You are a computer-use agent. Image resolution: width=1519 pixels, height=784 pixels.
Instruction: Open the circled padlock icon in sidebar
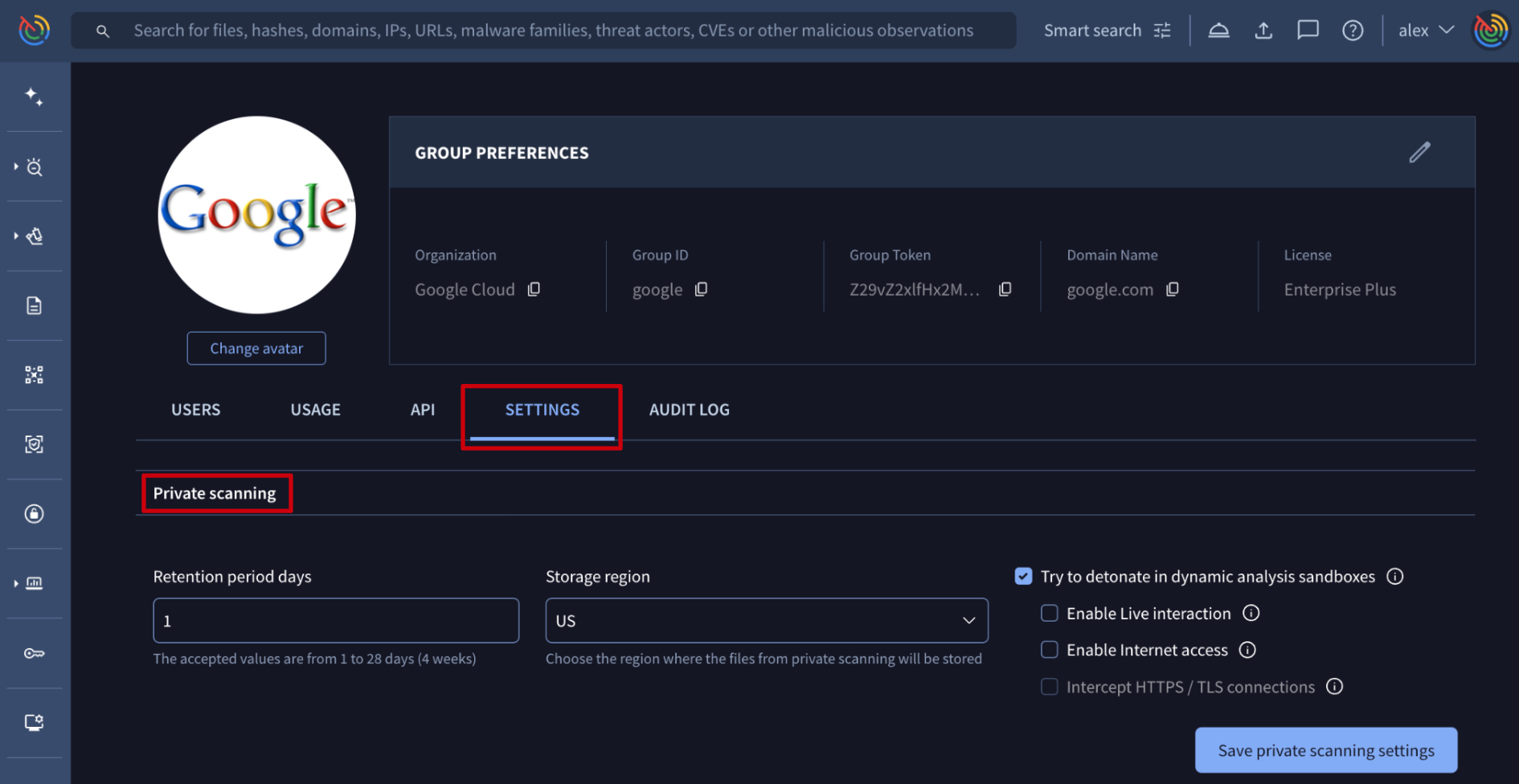(x=34, y=514)
